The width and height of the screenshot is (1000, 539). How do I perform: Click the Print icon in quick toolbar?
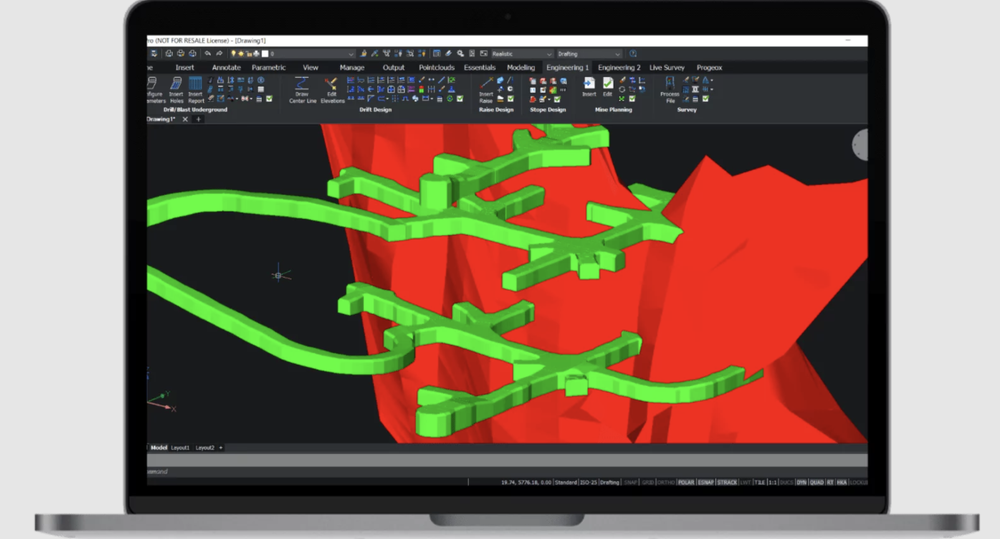[169, 54]
